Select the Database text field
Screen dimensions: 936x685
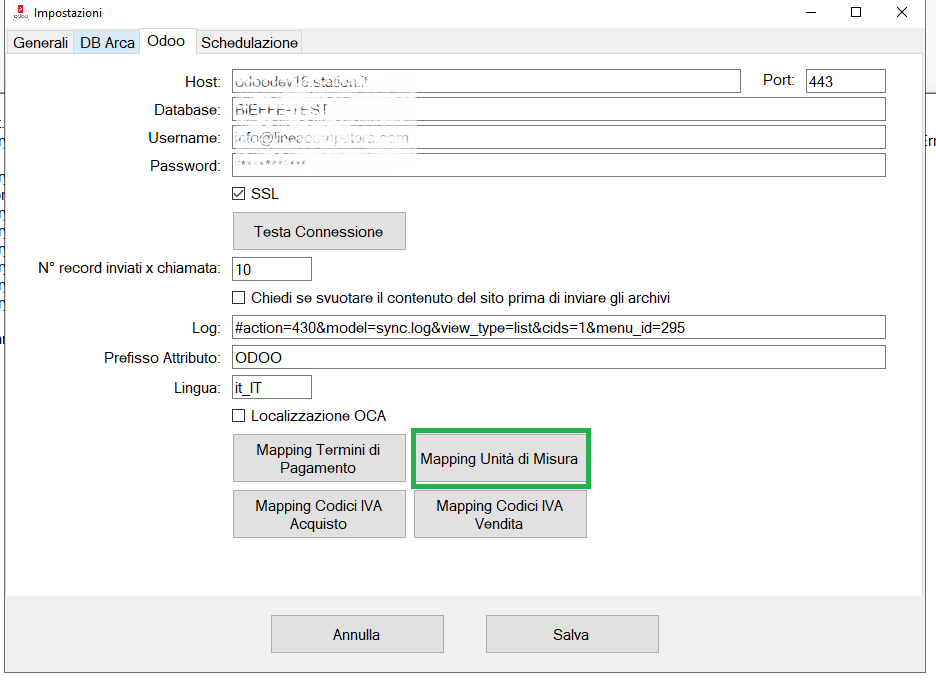[558, 109]
